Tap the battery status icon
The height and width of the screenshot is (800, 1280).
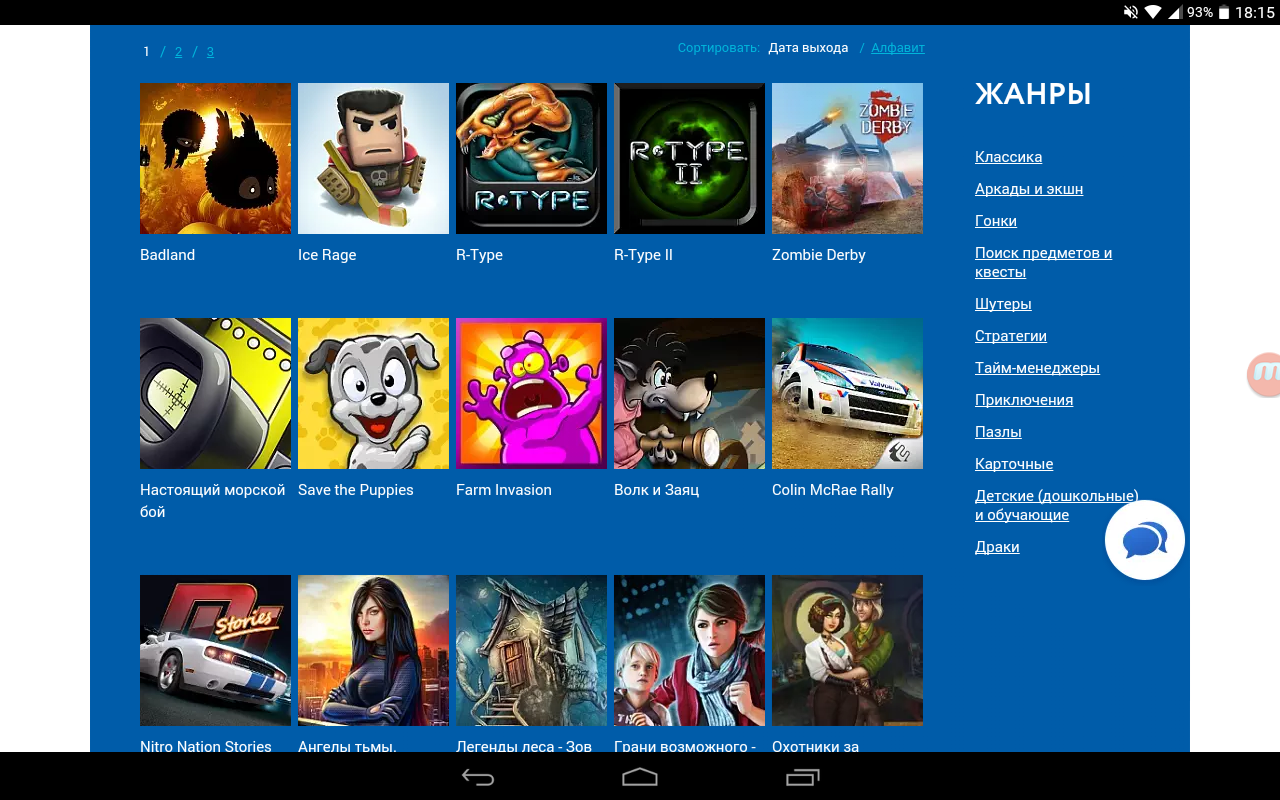click(x=1226, y=12)
